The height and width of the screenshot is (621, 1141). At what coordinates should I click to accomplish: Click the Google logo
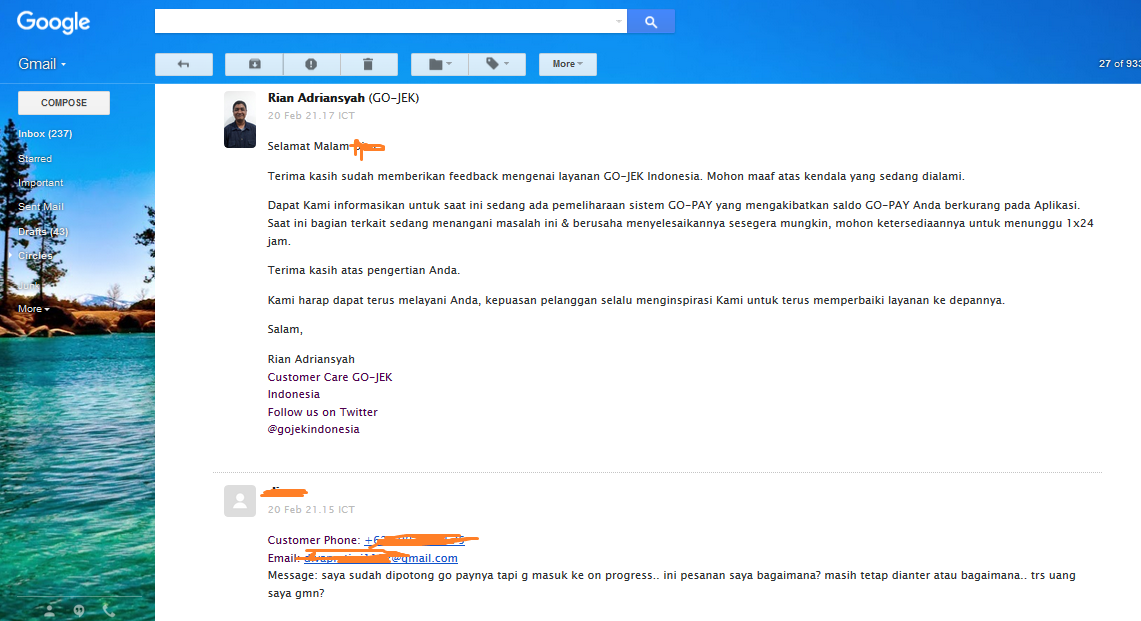53,22
